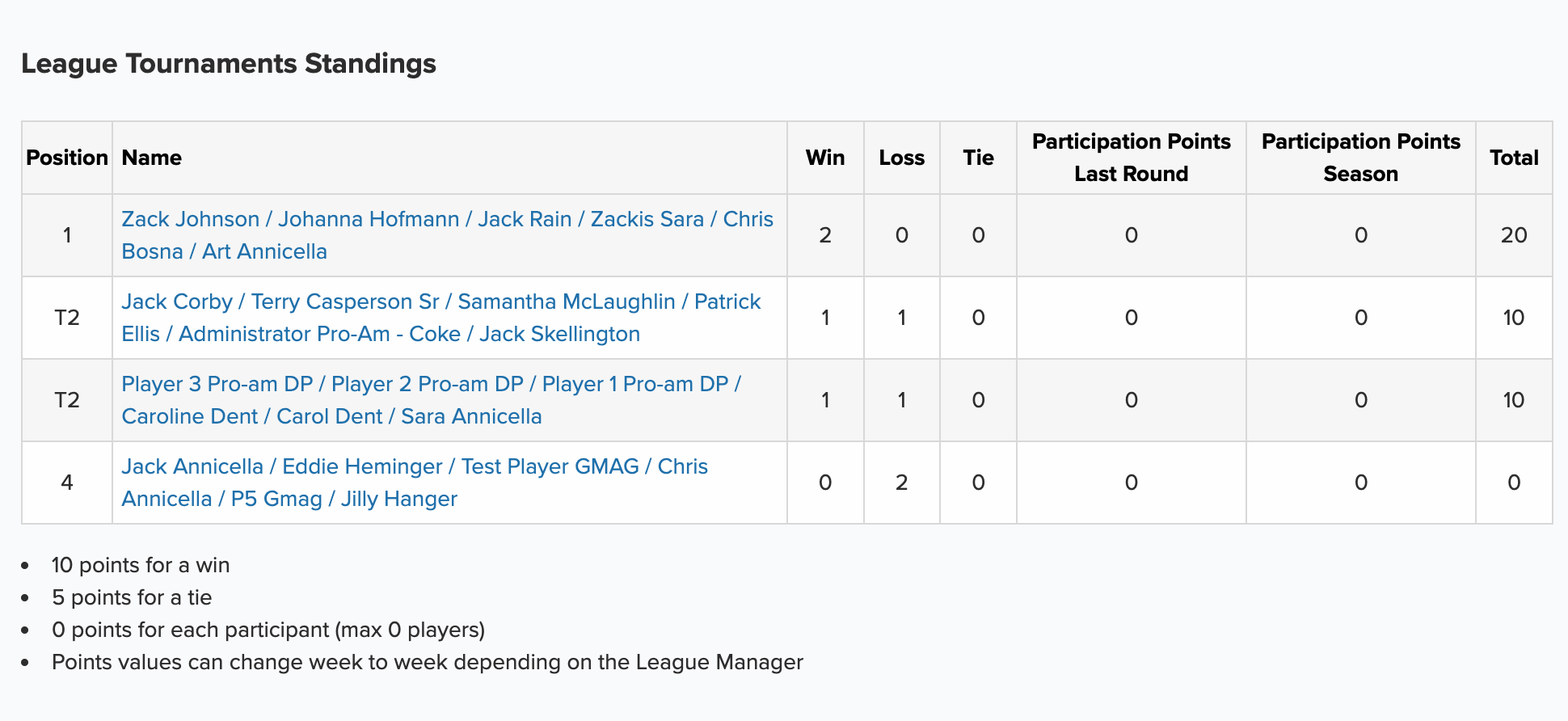Click the Total column header
Viewport: 1568px width, 721px height.
pos(1514,158)
